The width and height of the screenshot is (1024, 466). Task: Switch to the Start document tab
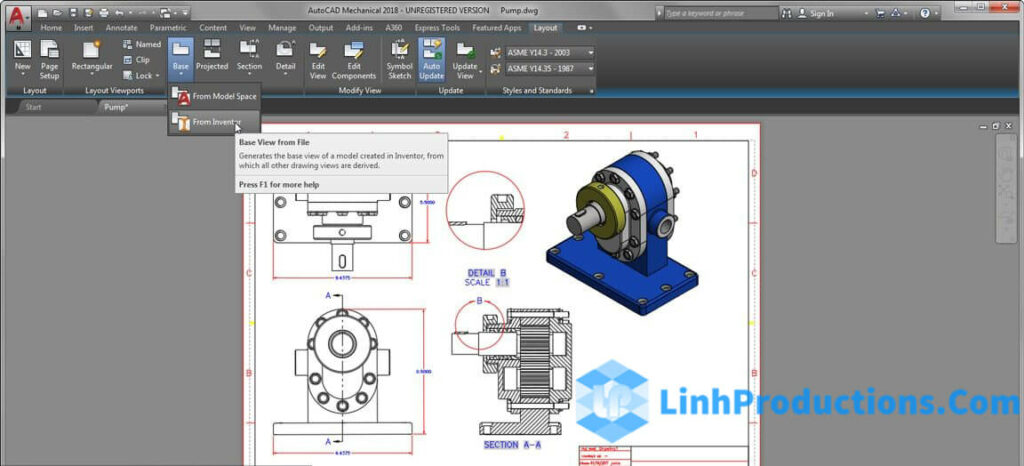pos(33,107)
